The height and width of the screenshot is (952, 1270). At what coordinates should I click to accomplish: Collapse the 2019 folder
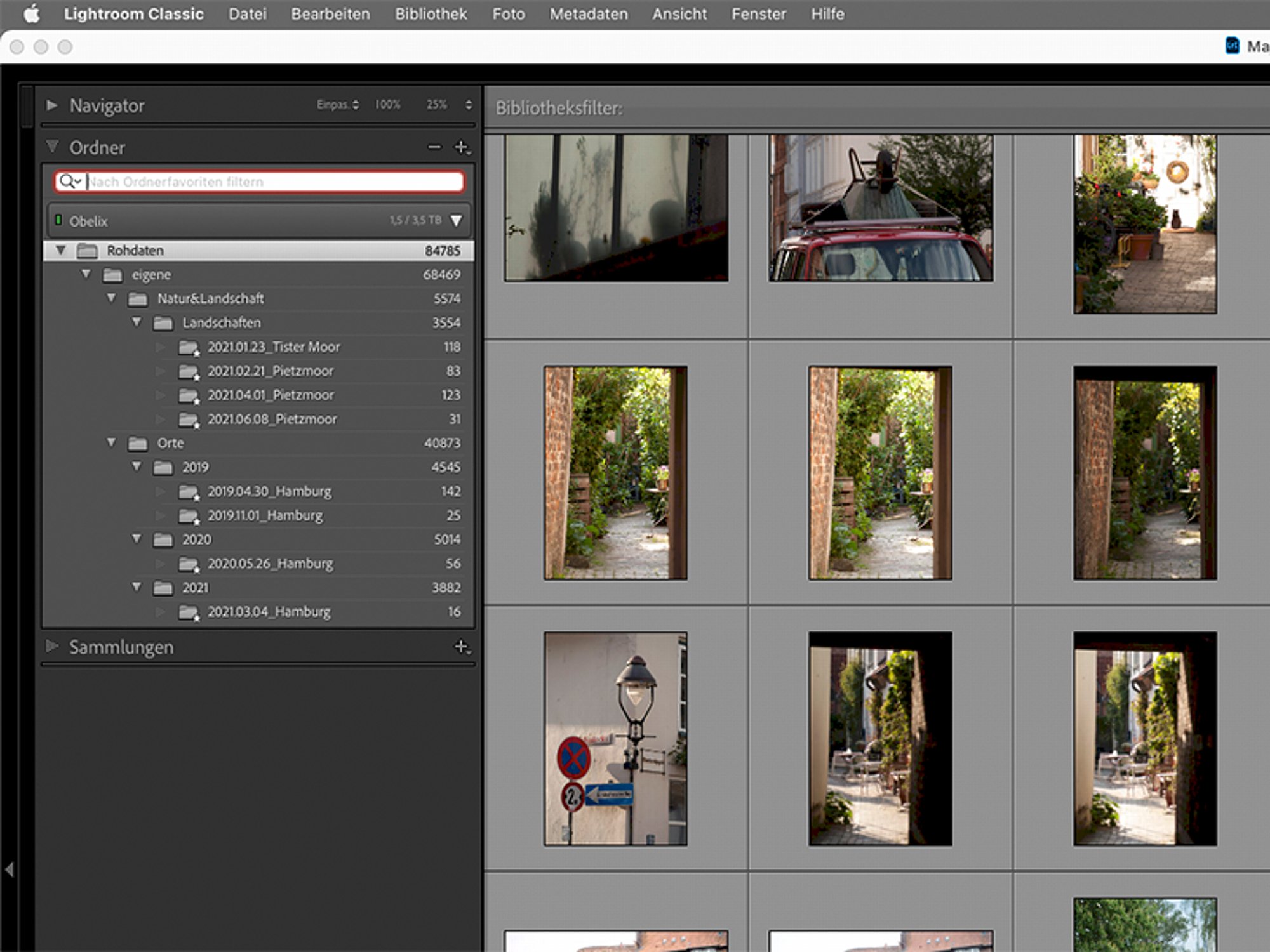point(137,466)
